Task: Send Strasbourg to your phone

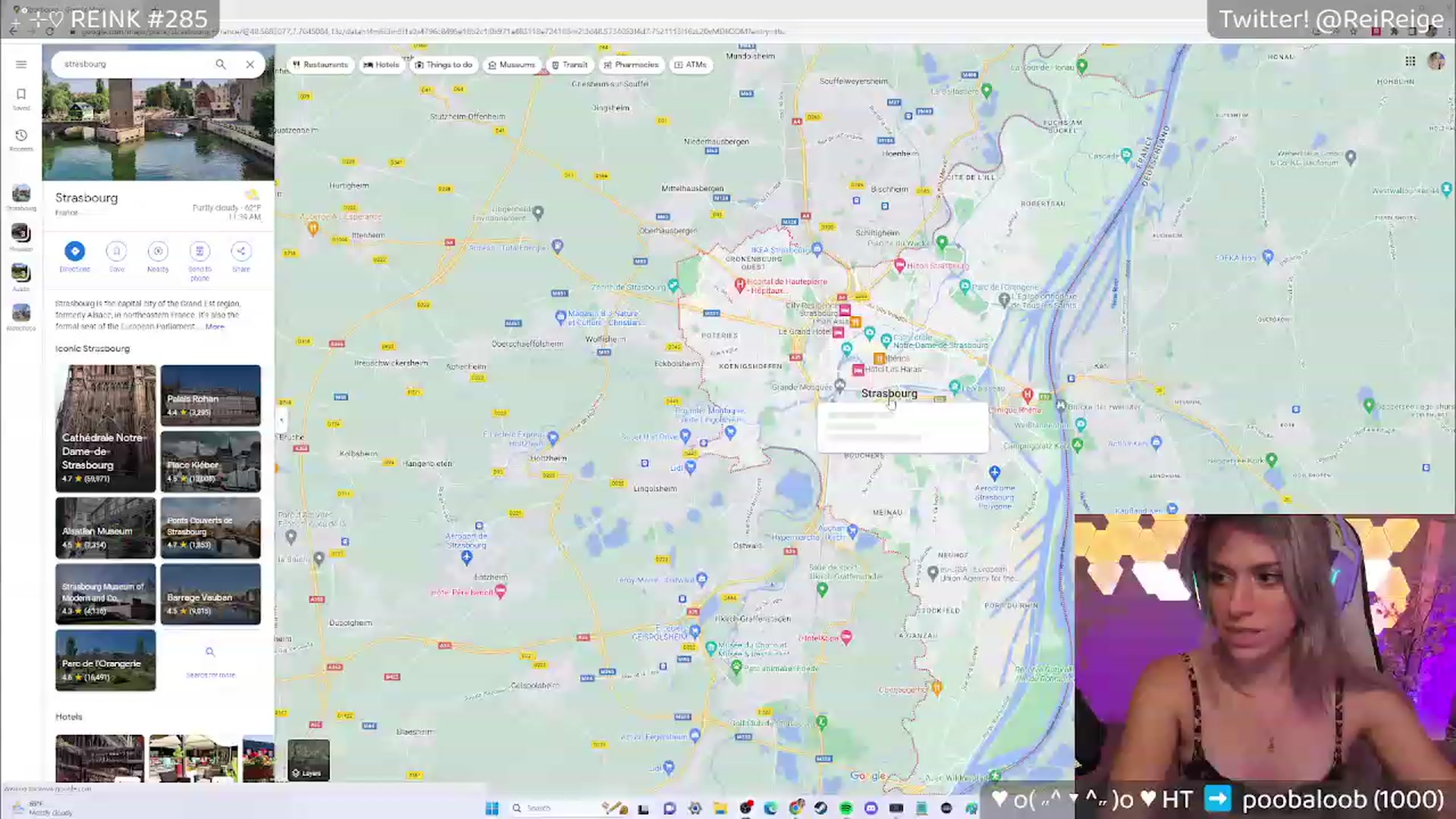Action: coord(199,261)
